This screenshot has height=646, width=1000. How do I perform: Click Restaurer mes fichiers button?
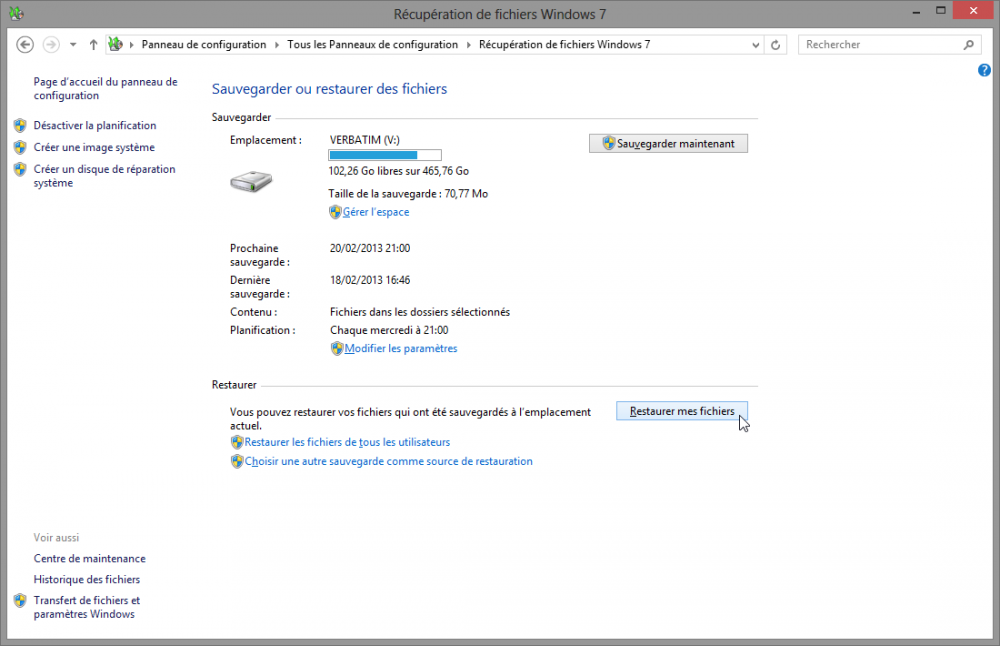pyautogui.click(x=682, y=411)
